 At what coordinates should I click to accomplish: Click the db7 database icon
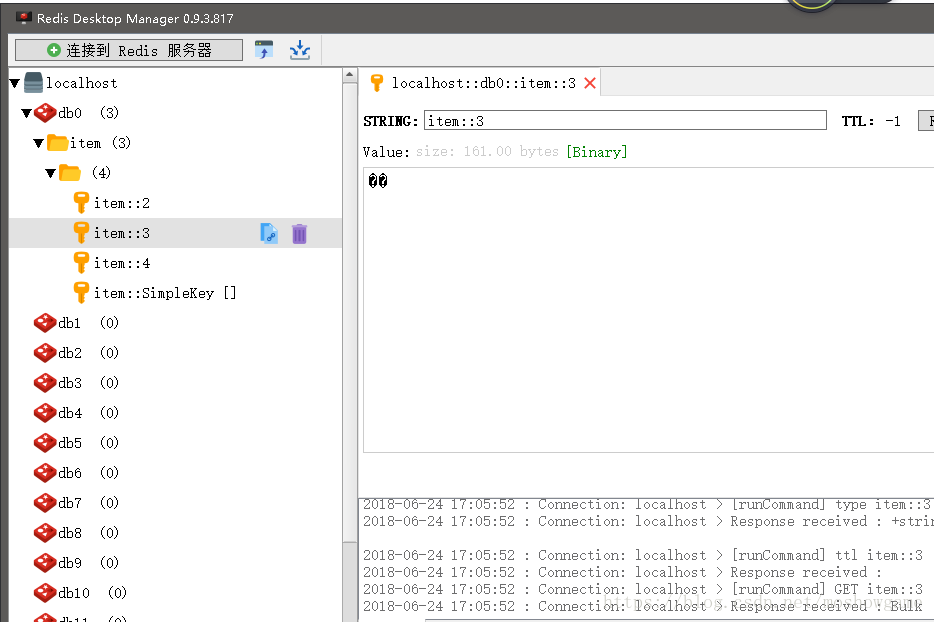[x=45, y=502]
